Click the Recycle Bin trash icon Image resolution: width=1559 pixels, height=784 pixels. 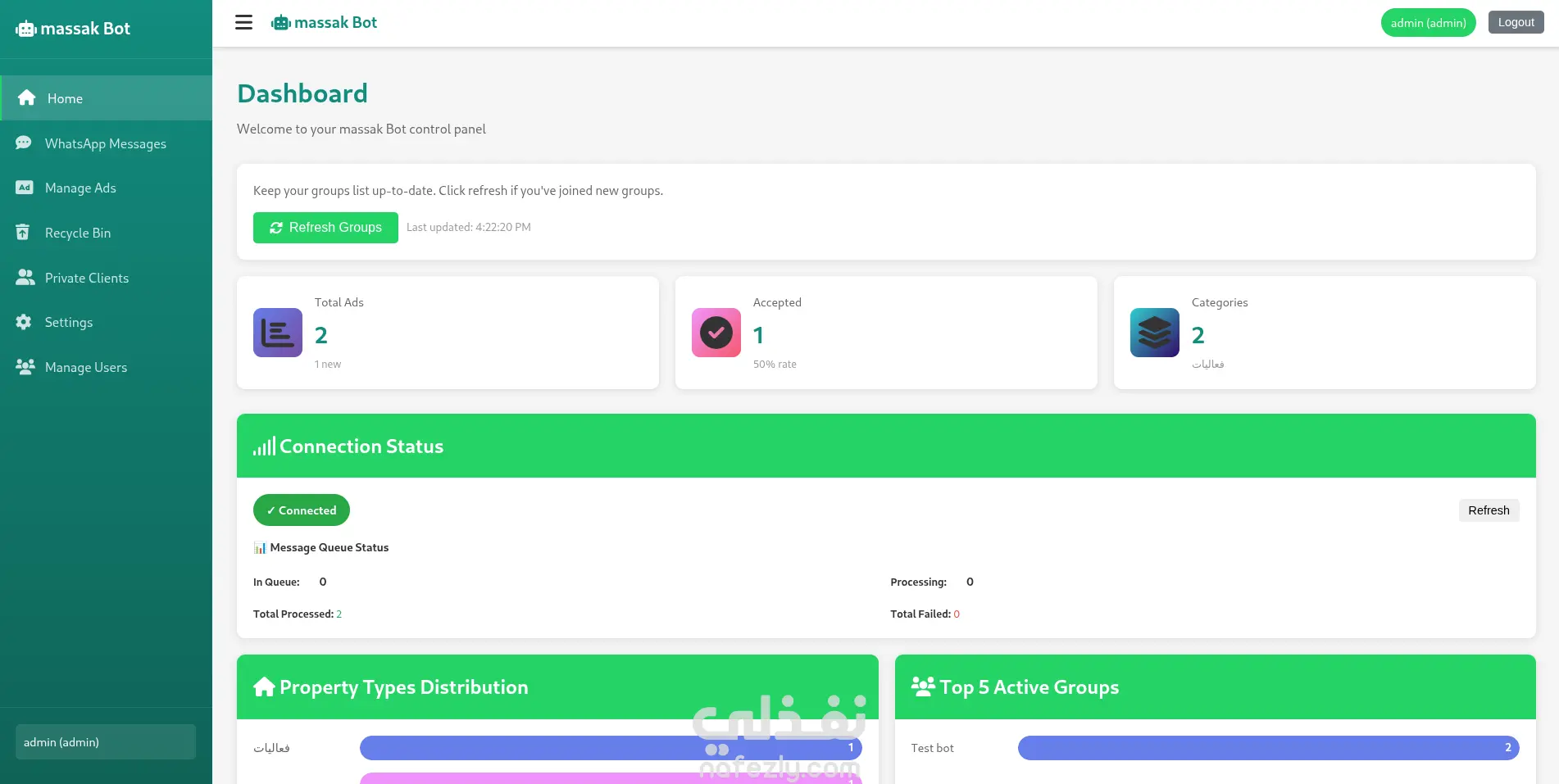[23, 233]
